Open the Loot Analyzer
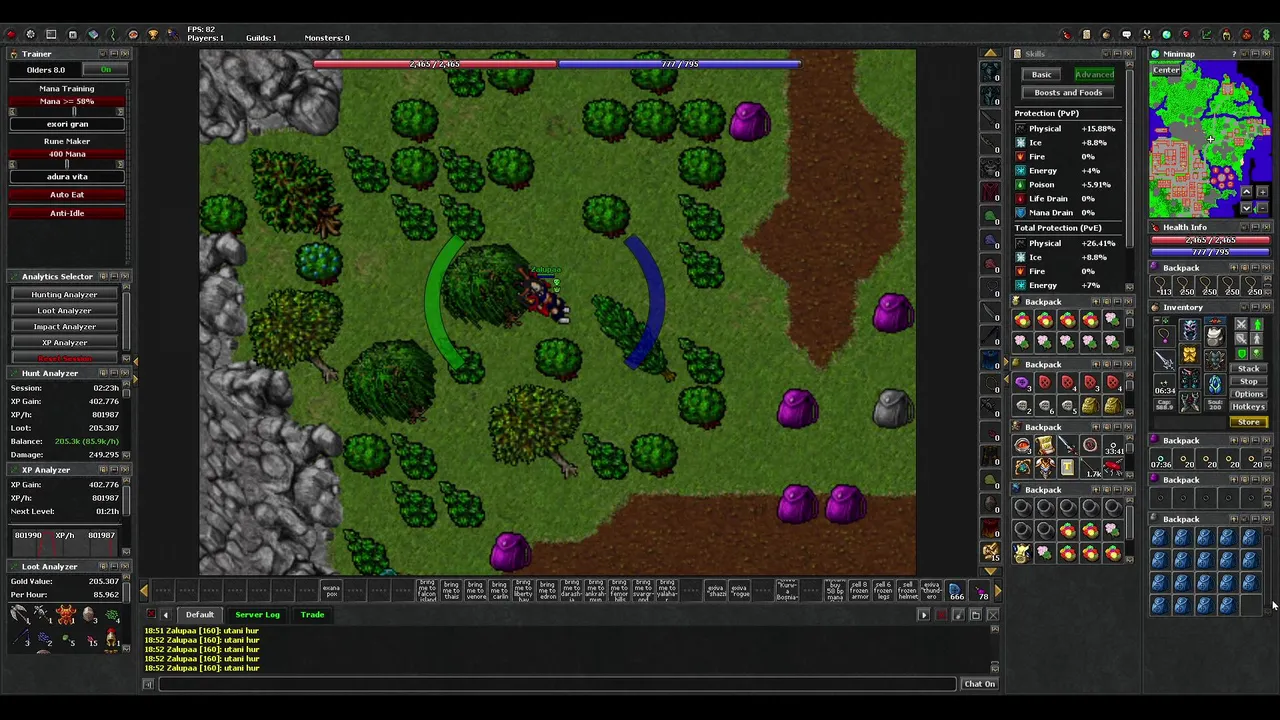1280x720 pixels. pos(64,311)
